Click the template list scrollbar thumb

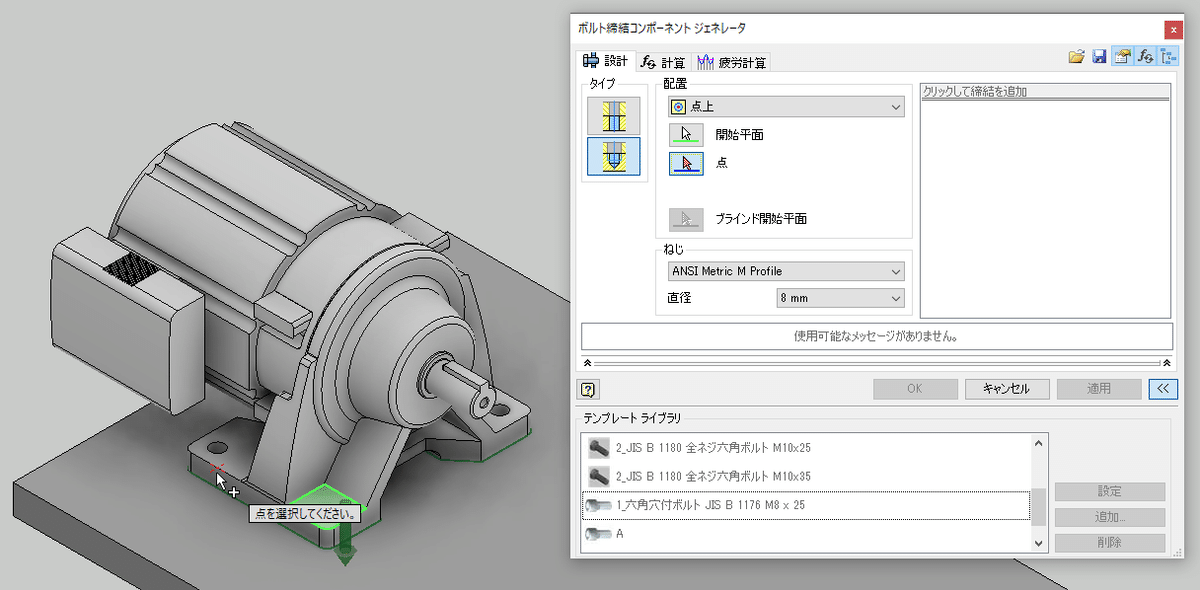1039,506
